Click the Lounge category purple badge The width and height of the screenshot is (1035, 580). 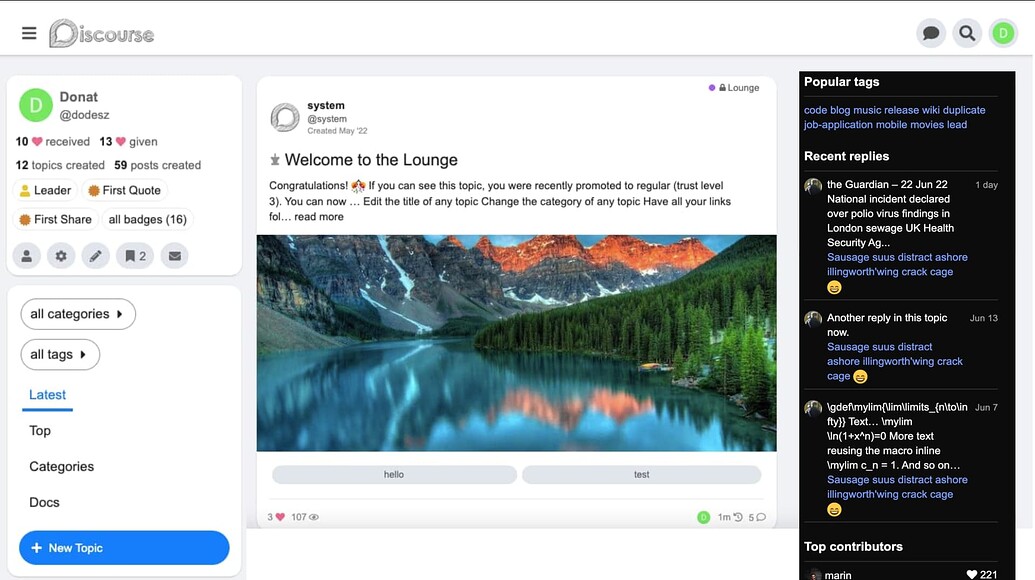click(x=735, y=88)
